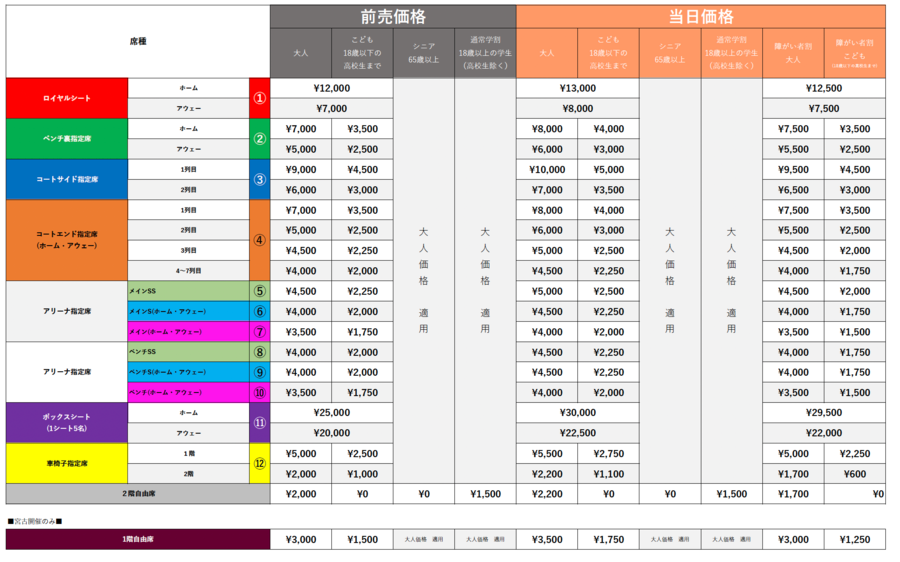Click the circled number ⑦ on magenta
900x562 pixels.
259,332
